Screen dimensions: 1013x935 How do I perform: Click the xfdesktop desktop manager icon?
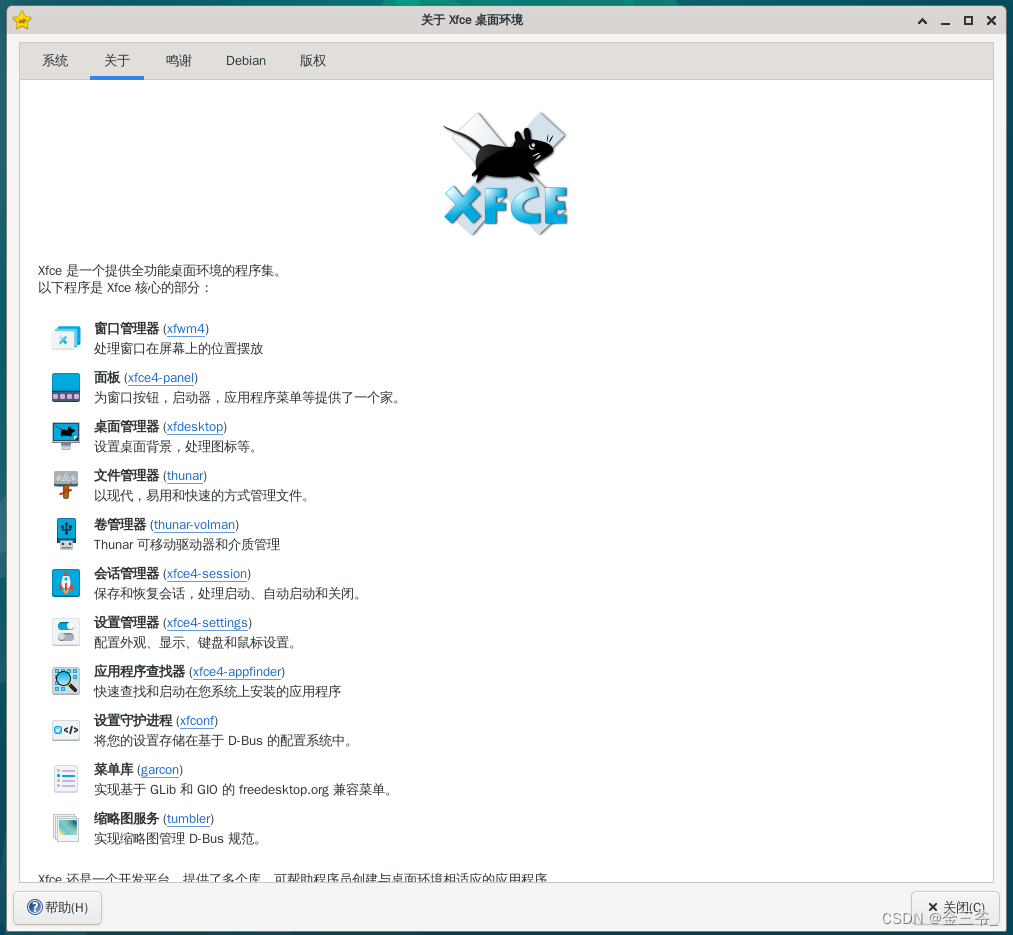pyautogui.click(x=66, y=436)
